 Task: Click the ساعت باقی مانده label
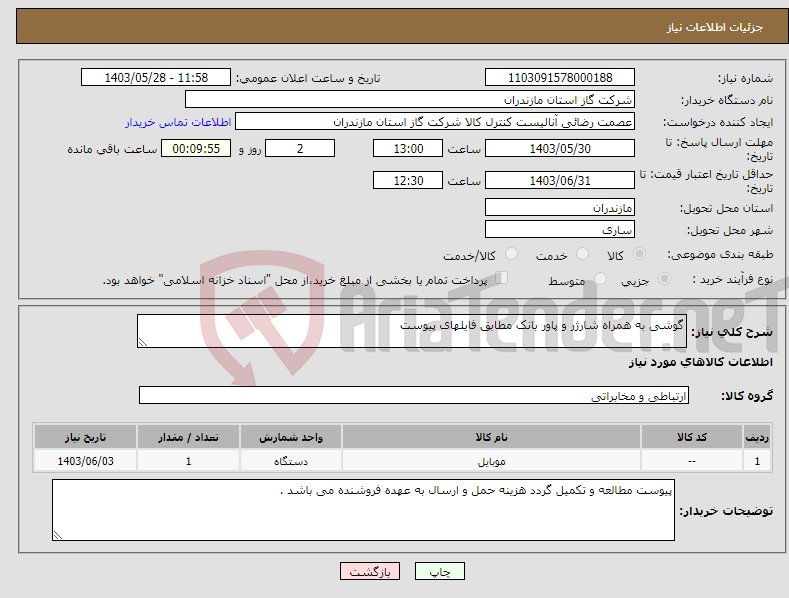[112, 150]
